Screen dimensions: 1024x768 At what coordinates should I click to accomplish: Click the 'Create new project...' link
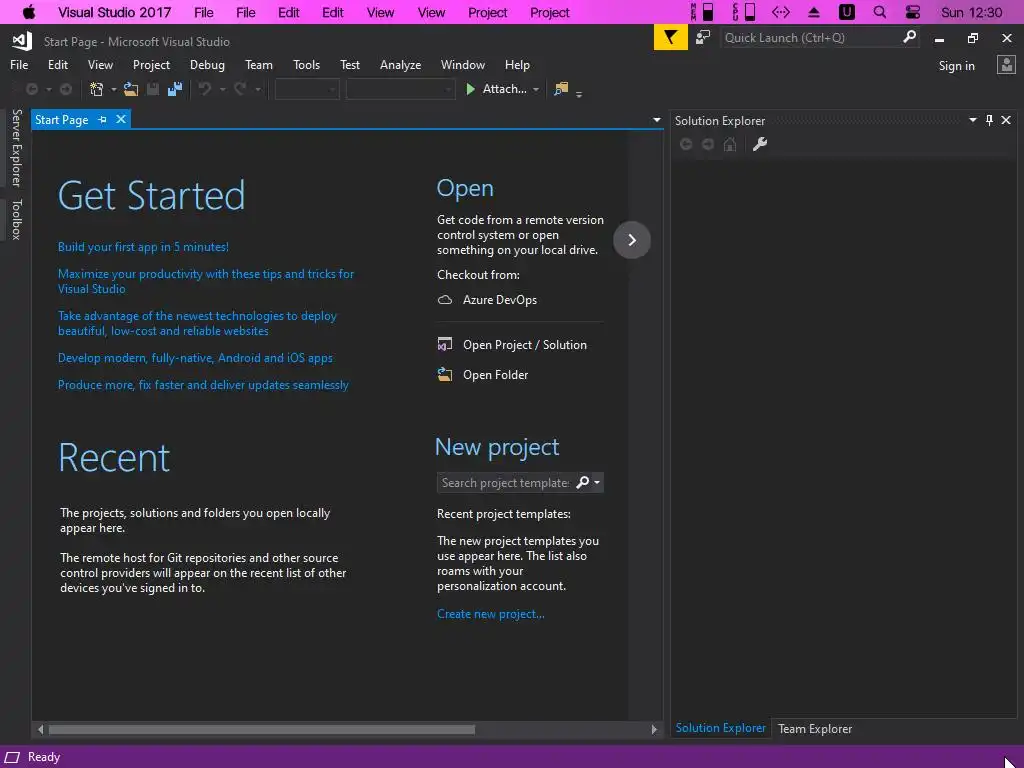(490, 614)
